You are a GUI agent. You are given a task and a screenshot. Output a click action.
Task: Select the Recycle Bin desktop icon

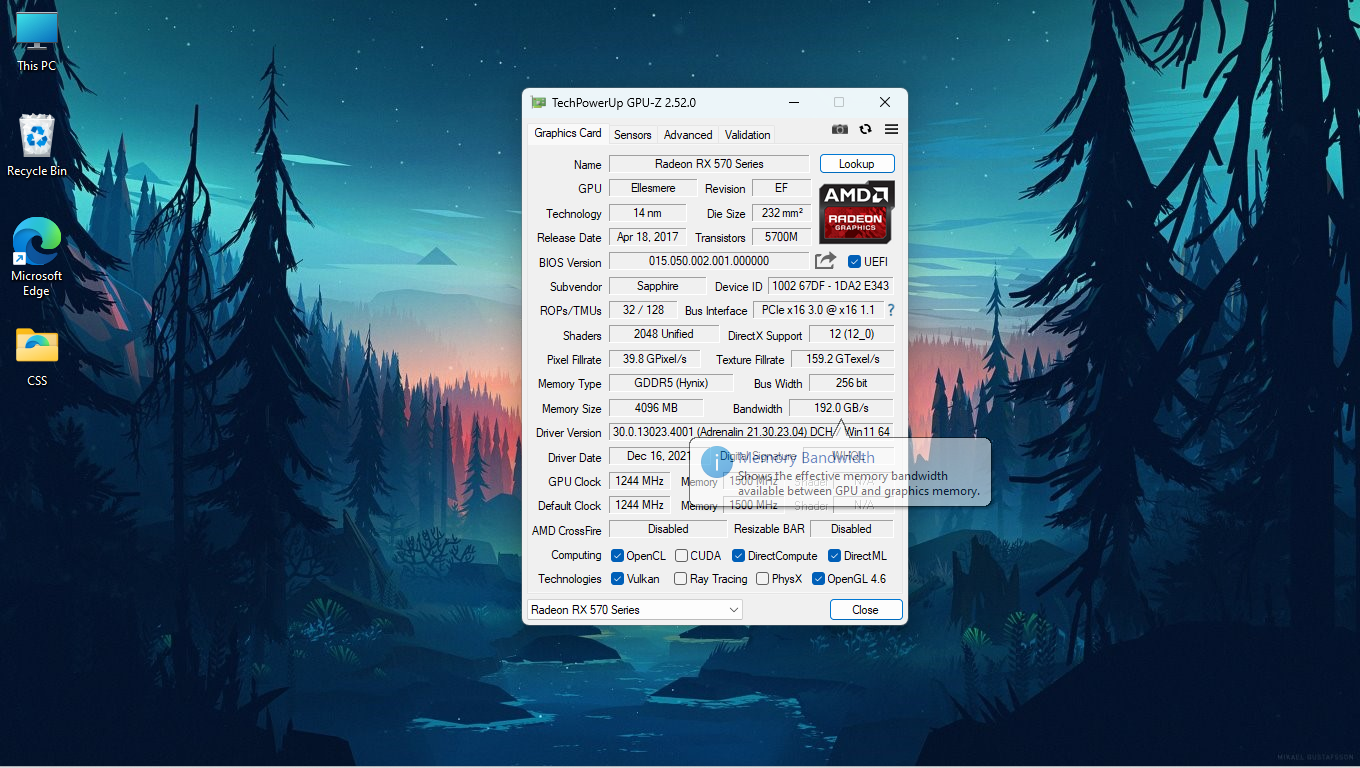[x=37, y=146]
